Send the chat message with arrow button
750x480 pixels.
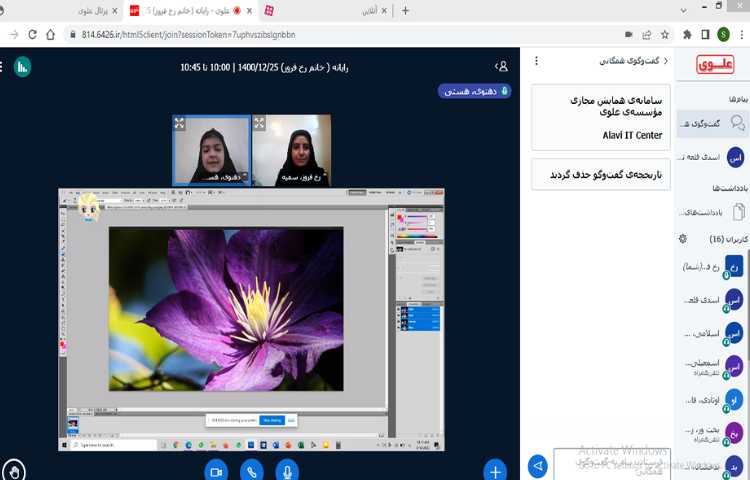tap(538, 466)
